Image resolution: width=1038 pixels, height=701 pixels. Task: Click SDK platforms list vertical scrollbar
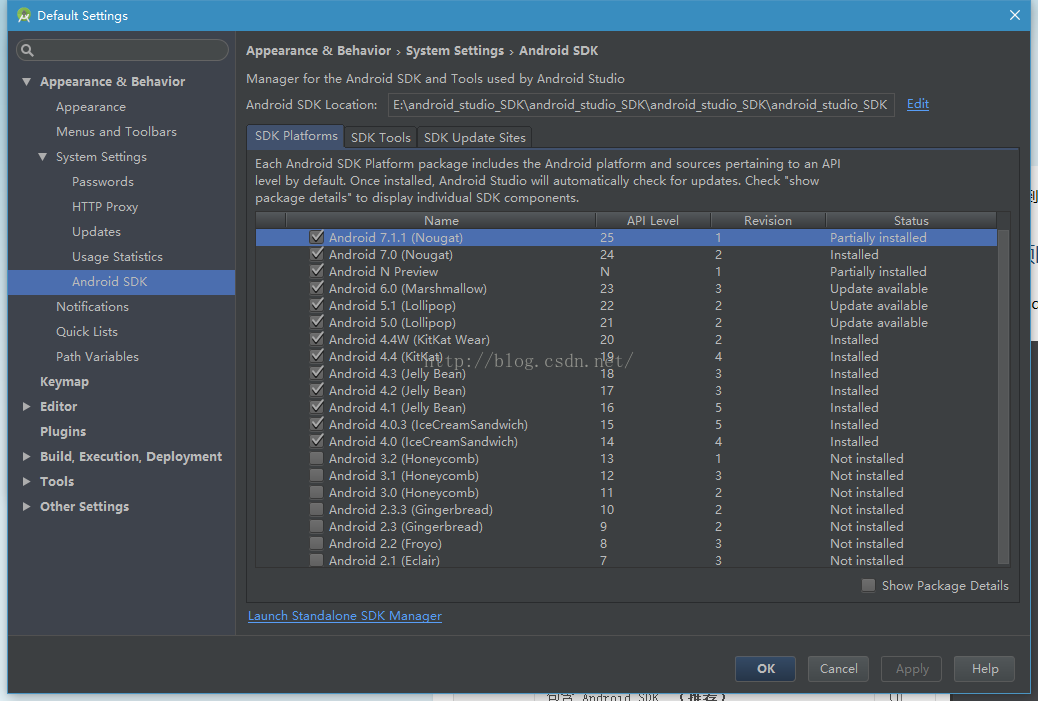click(1003, 397)
